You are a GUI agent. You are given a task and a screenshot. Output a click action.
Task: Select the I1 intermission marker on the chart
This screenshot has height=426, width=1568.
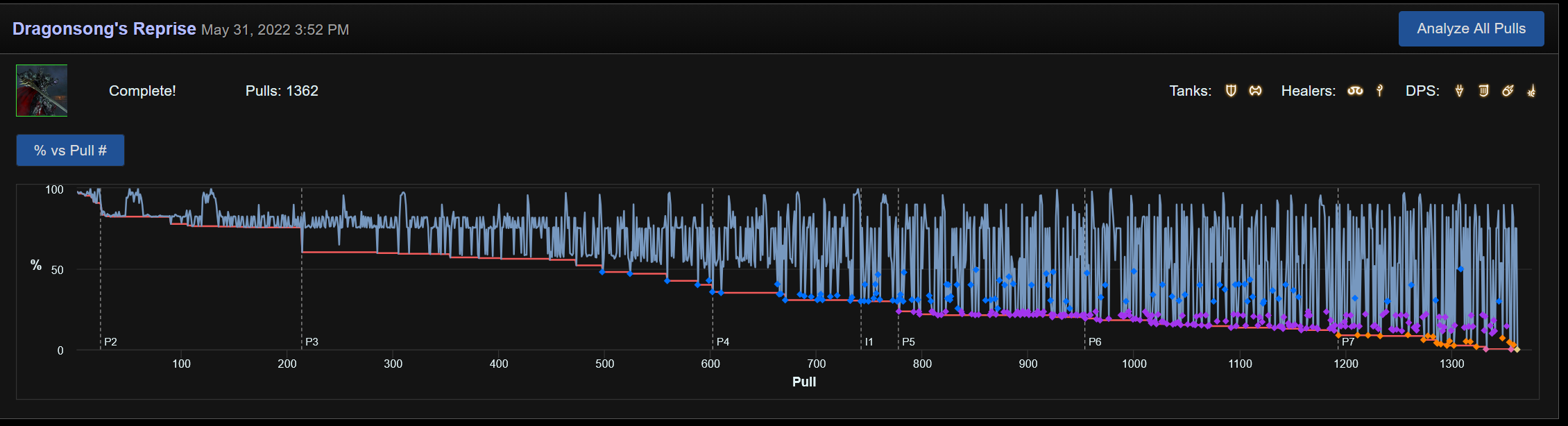pos(869,342)
